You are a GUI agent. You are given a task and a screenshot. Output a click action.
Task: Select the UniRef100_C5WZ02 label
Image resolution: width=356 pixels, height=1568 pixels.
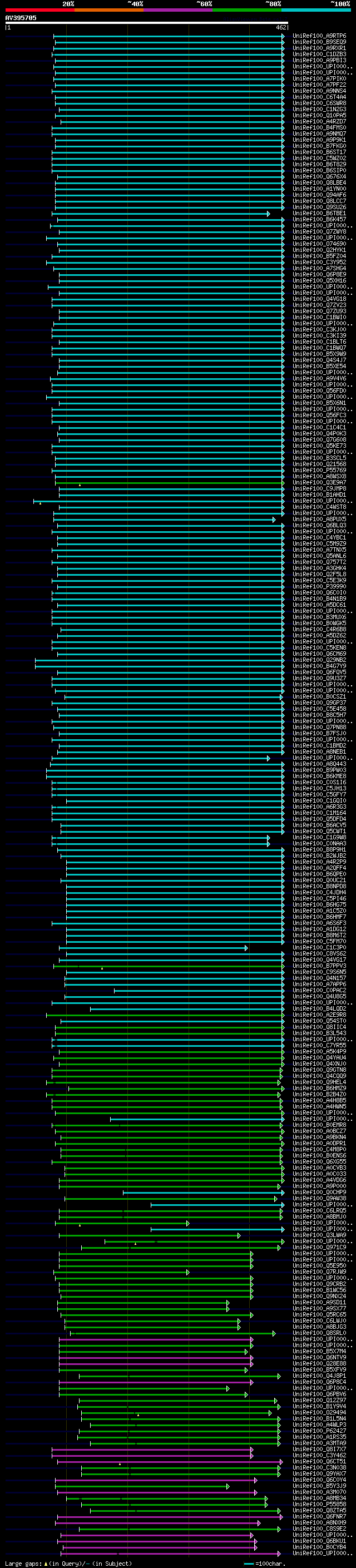[x=319, y=159]
